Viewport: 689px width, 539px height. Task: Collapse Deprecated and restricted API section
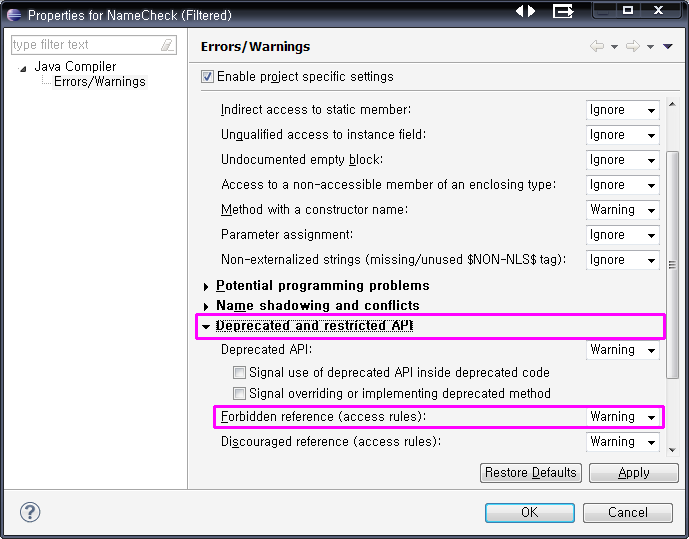point(206,326)
